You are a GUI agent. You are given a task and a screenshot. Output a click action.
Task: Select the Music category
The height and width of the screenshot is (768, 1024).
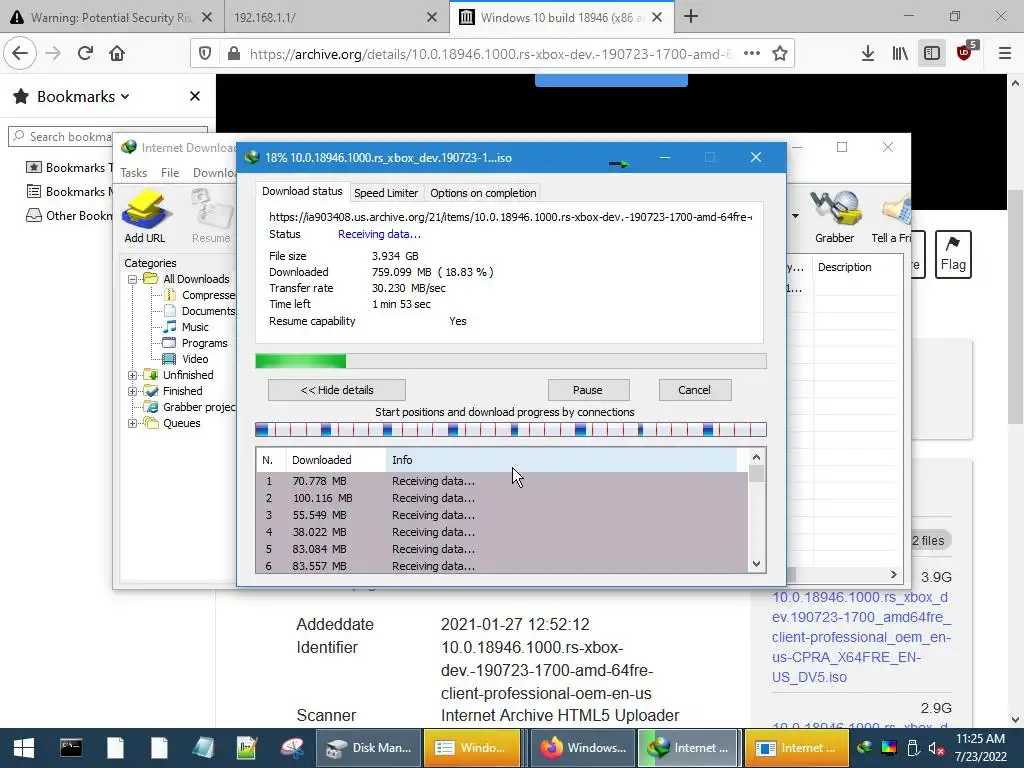coord(195,327)
